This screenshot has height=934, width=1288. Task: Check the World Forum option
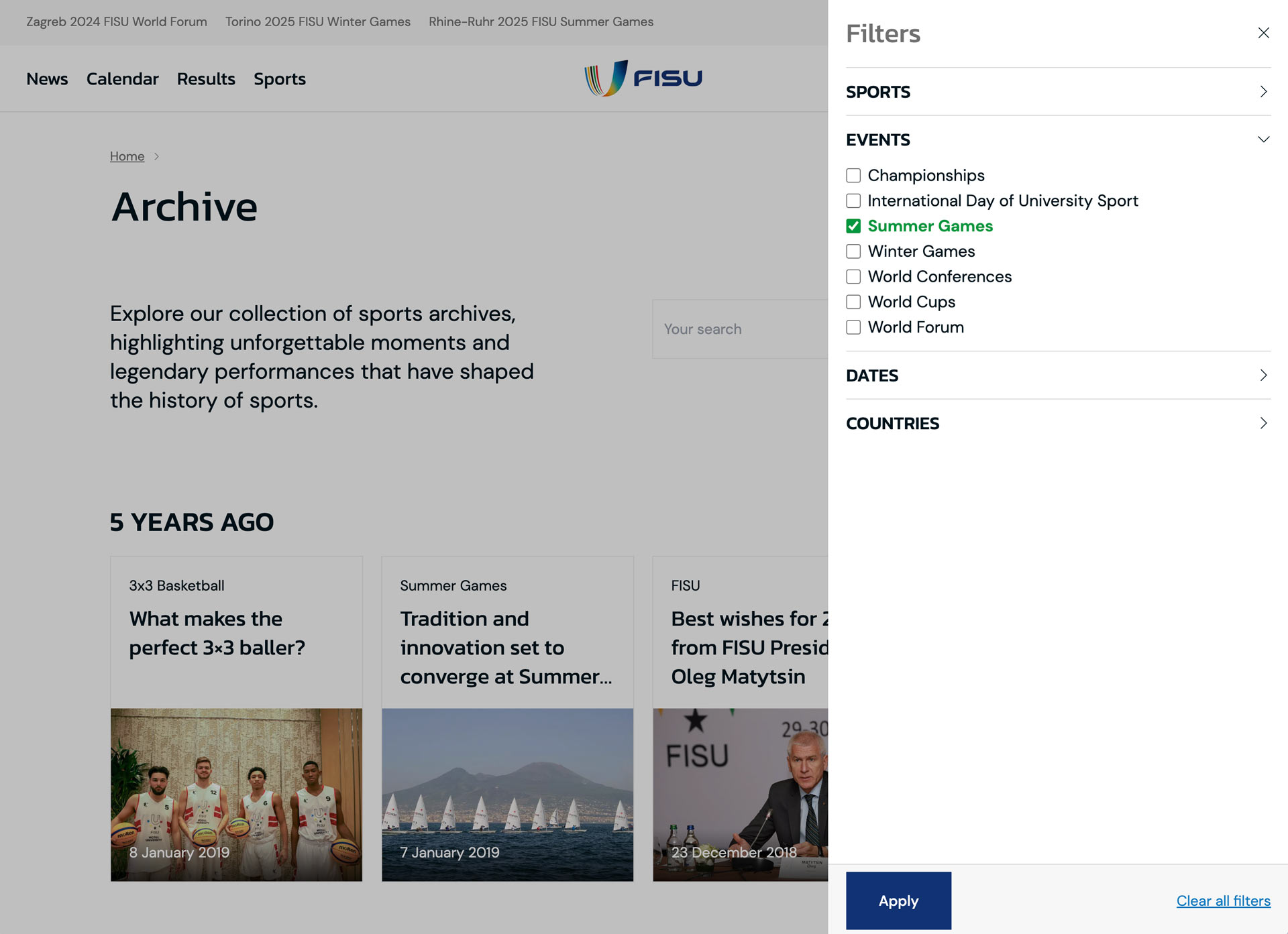click(853, 327)
